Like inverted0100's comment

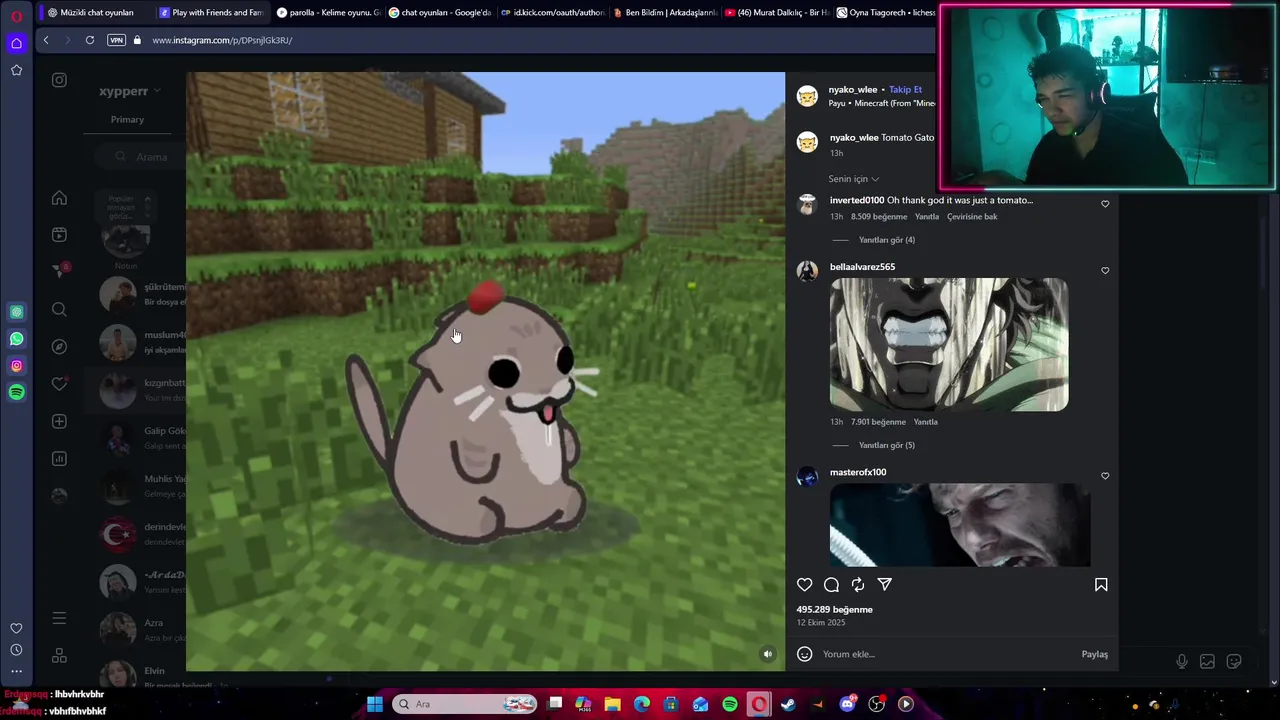(1105, 204)
